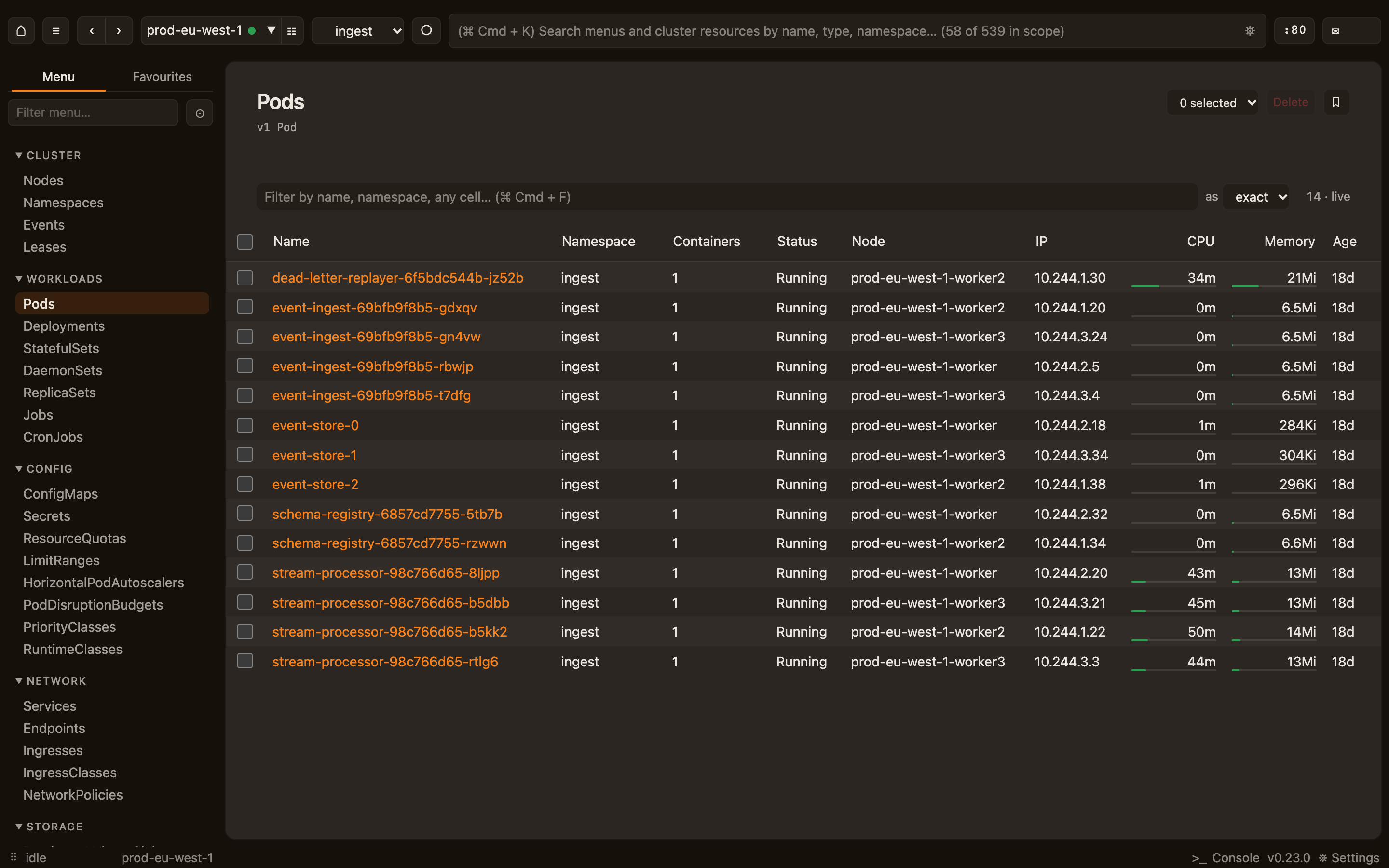Check the event-store-0 pod checkbox
Viewport: 1389px width, 868px height.
[245, 425]
